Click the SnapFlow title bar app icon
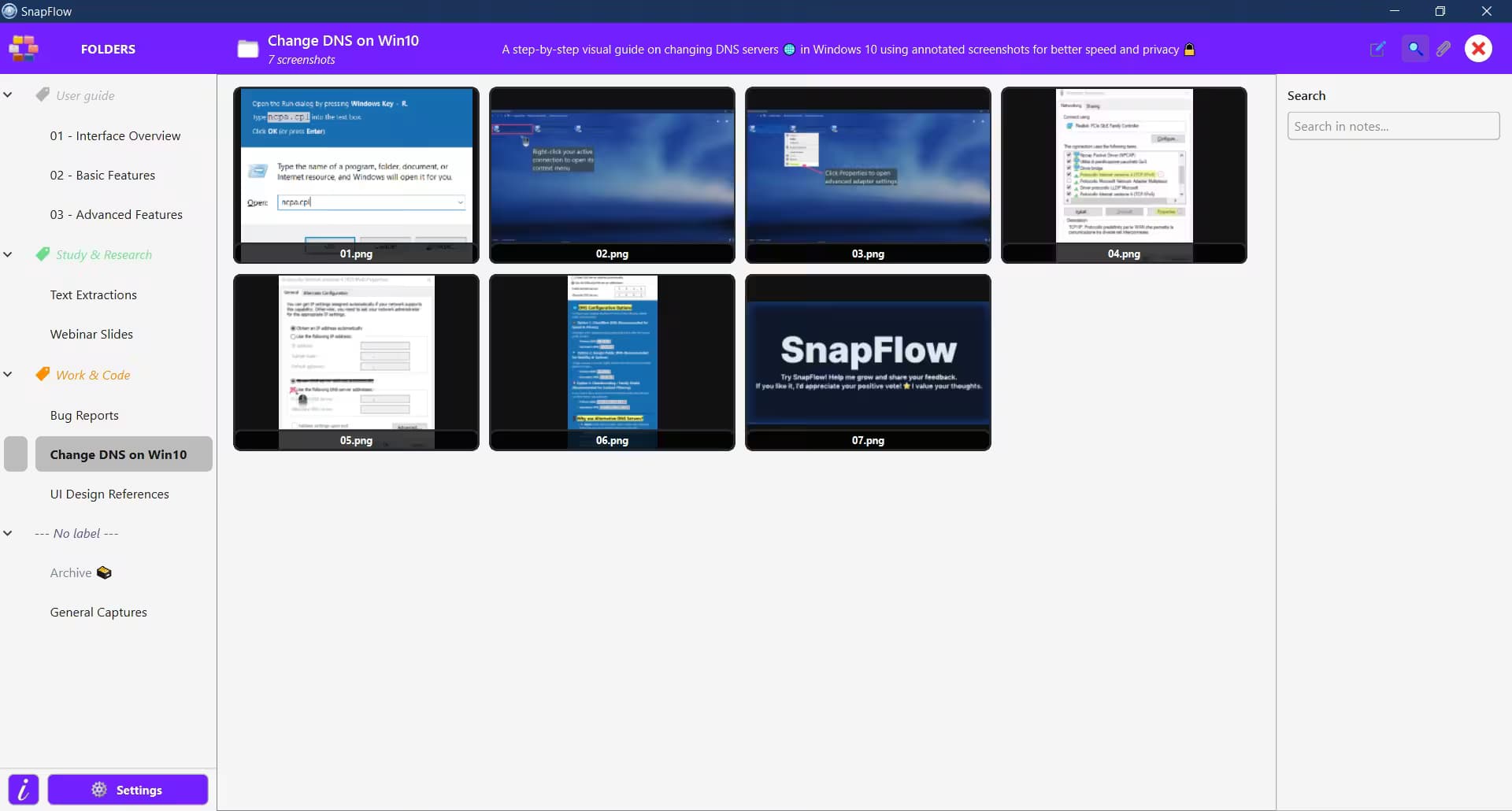Viewport: 1512px width, 811px height. [9, 11]
